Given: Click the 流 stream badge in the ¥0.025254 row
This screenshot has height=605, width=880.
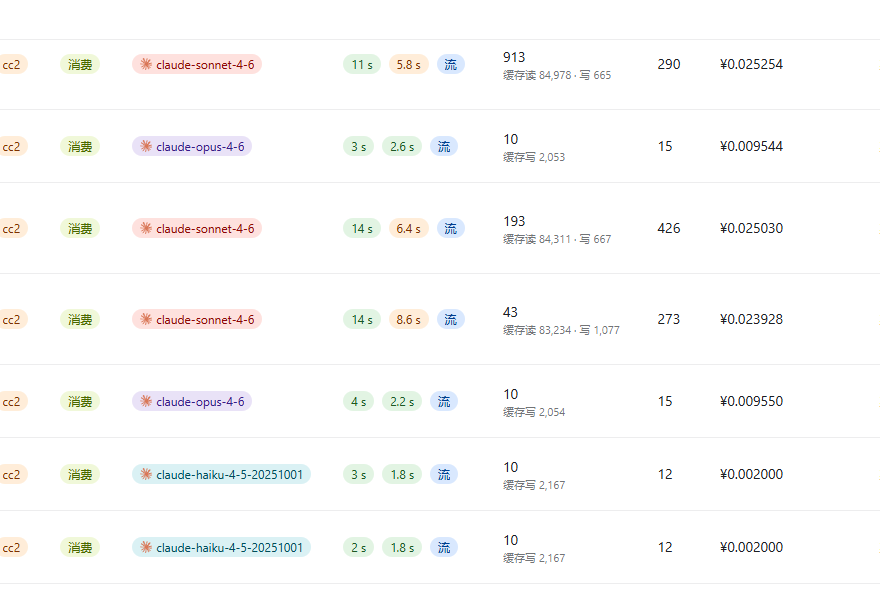Looking at the screenshot, I should point(451,65).
